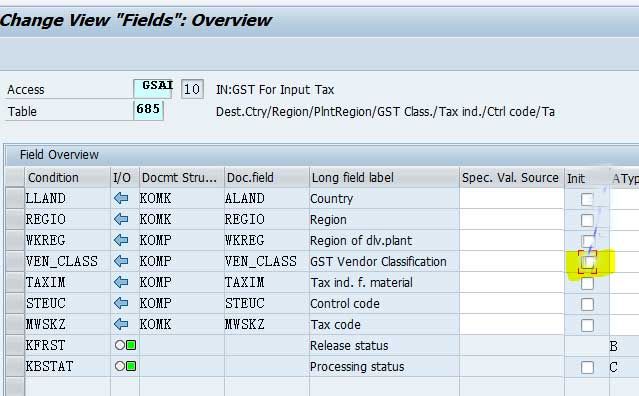
Task: Click the arrow icon in TAXIM row
Action: (121, 282)
